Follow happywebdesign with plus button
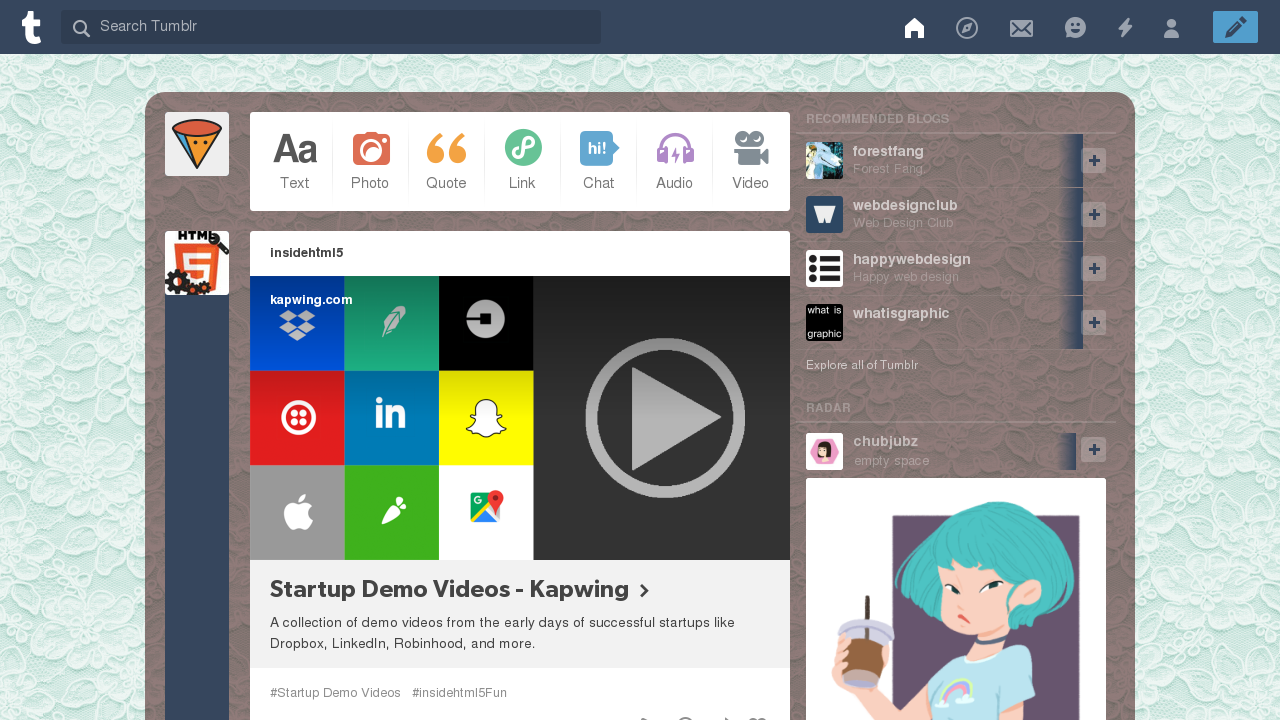1280x720 pixels. point(1094,269)
